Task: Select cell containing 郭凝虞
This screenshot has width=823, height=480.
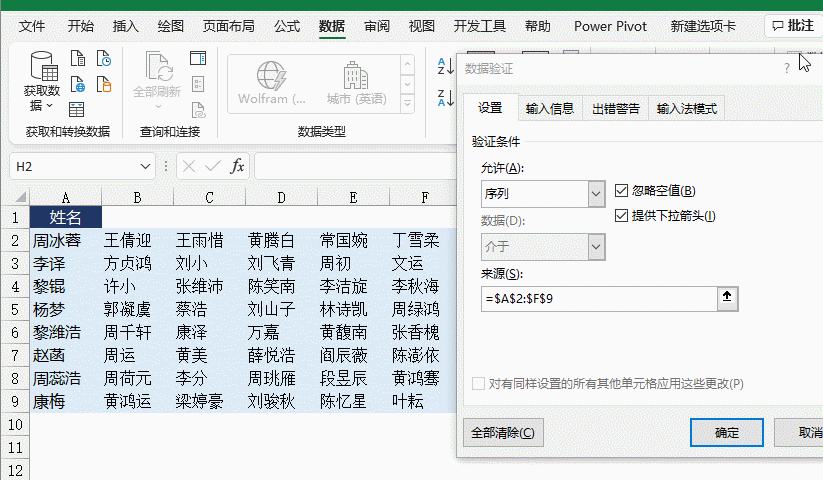Action: click(138, 310)
